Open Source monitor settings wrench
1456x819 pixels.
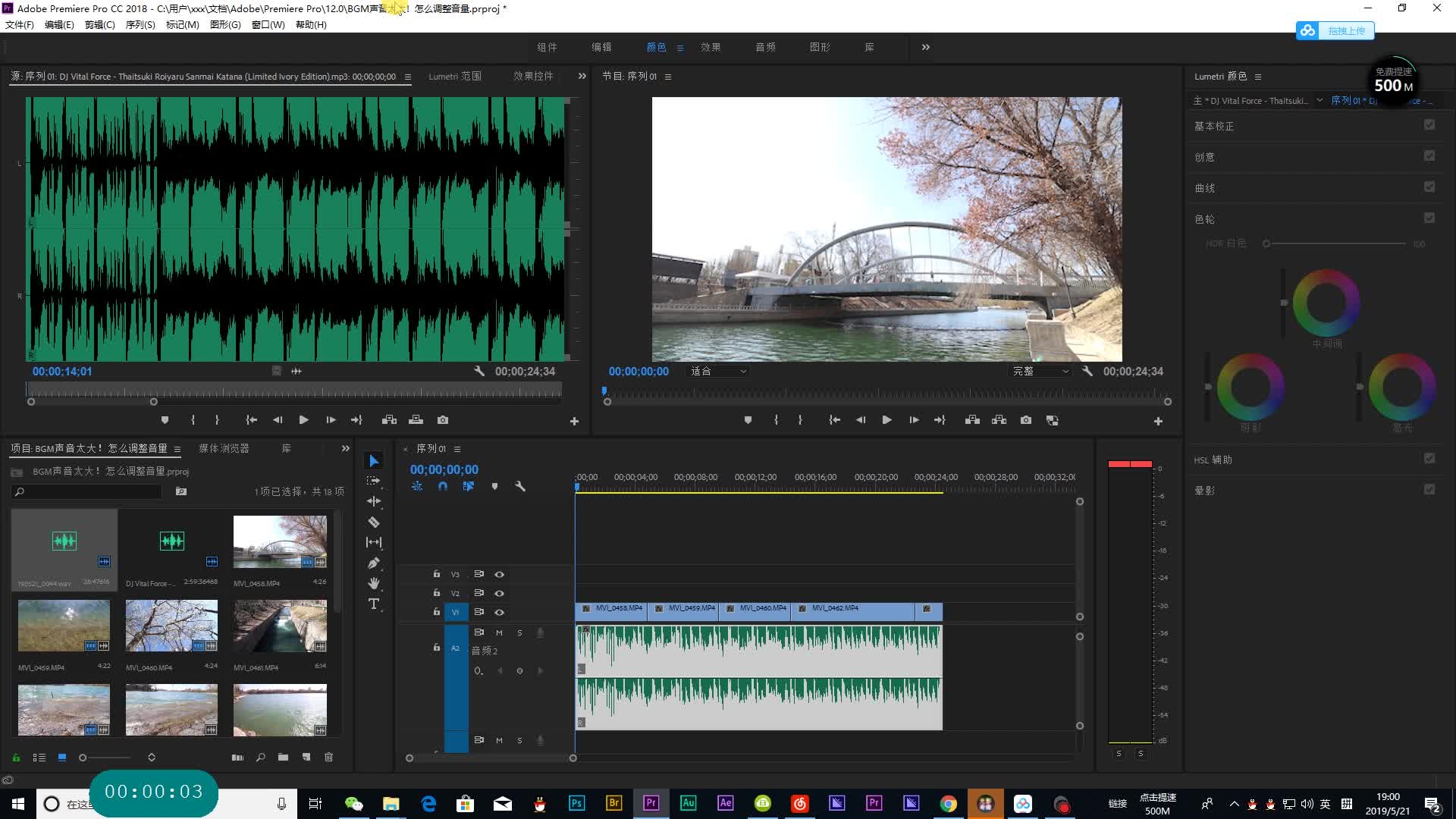pyautogui.click(x=479, y=372)
